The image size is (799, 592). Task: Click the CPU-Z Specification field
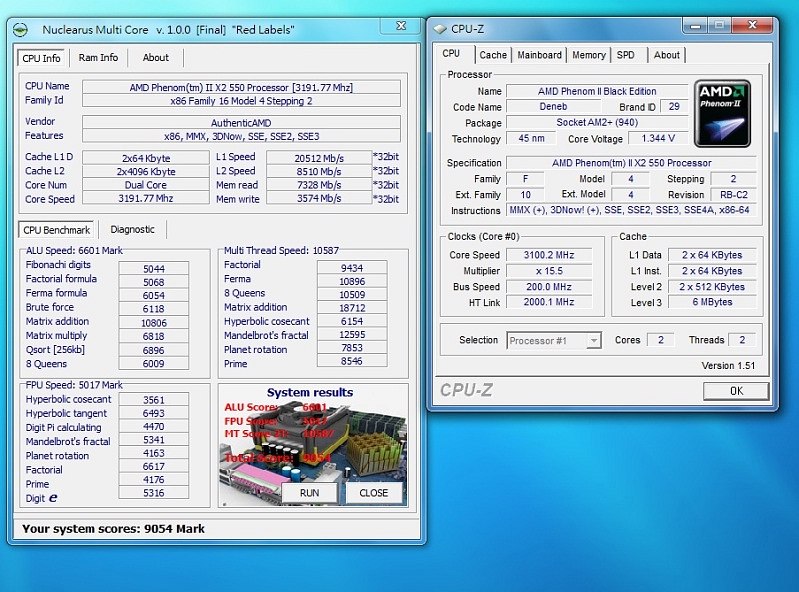(631, 163)
